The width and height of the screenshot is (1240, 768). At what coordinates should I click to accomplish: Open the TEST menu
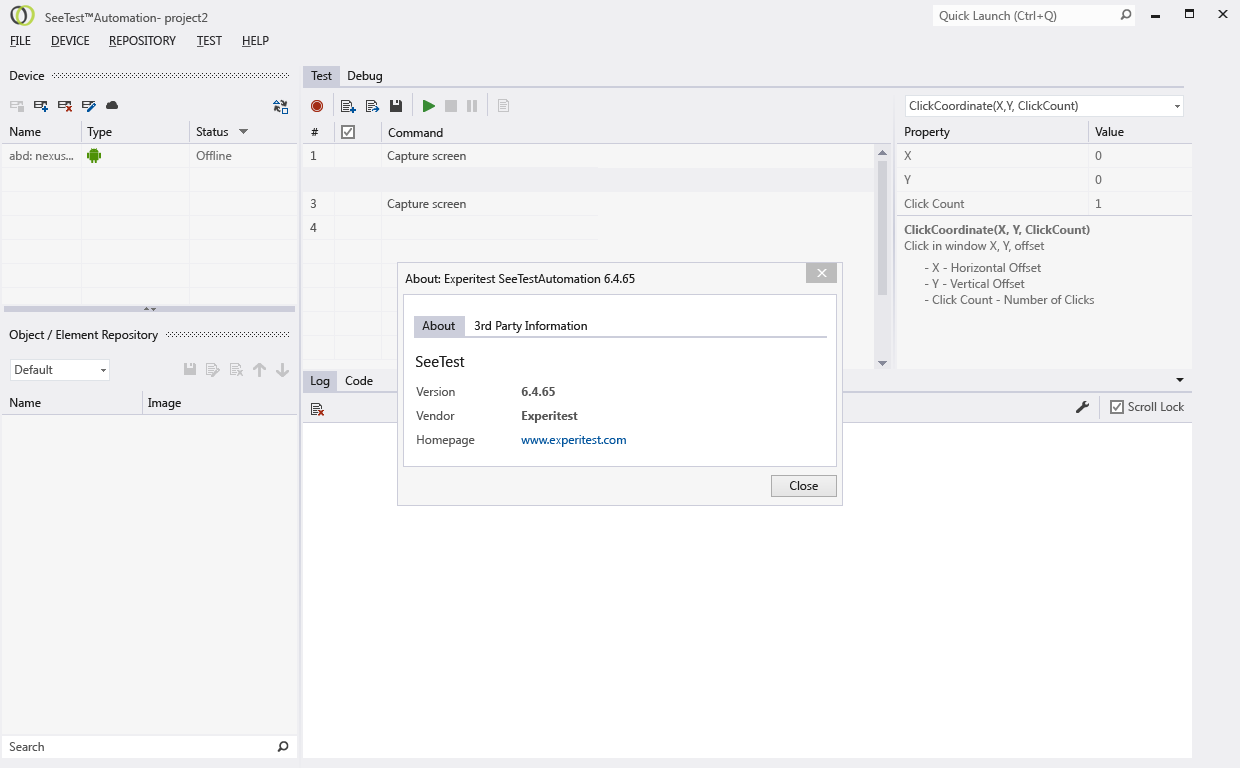(209, 41)
